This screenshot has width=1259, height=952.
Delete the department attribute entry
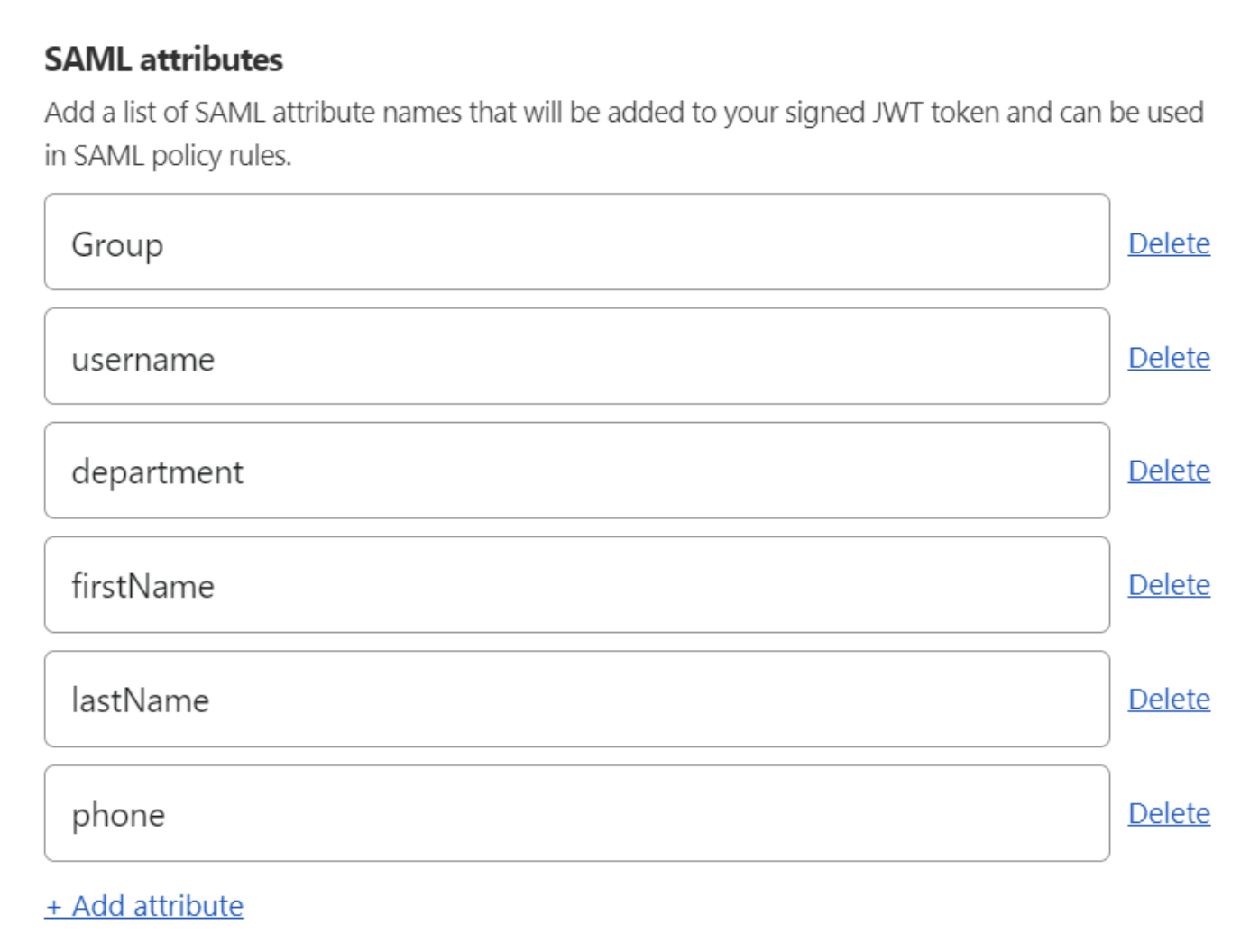[x=1170, y=470]
